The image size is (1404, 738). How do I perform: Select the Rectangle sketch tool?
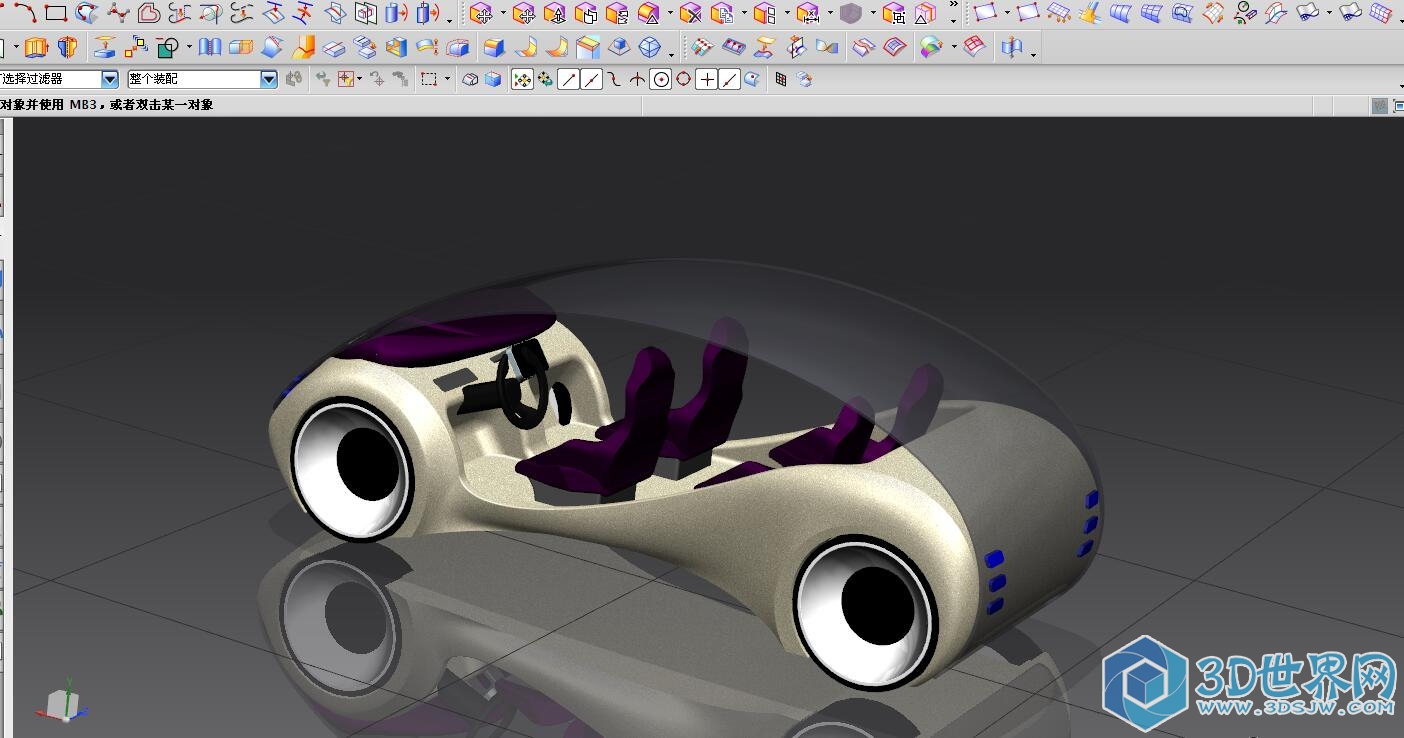56,13
